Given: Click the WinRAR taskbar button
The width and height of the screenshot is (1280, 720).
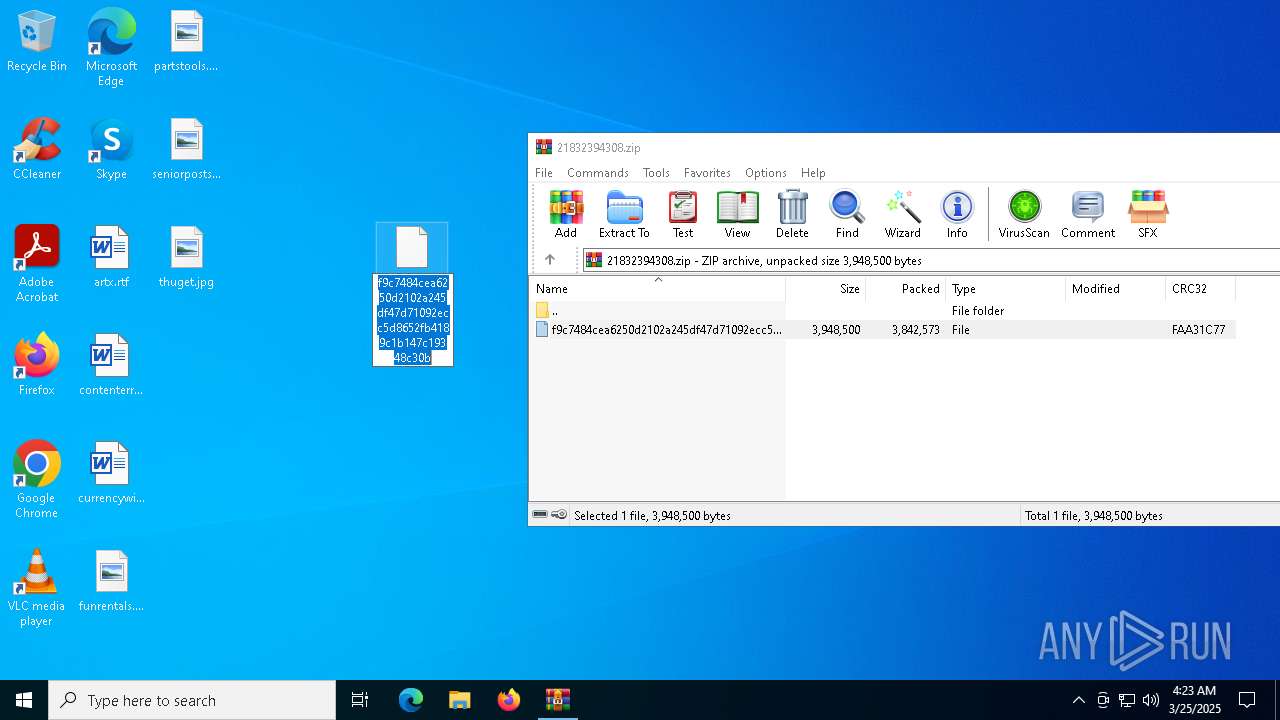Looking at the screenshot, I should (558, 700).
